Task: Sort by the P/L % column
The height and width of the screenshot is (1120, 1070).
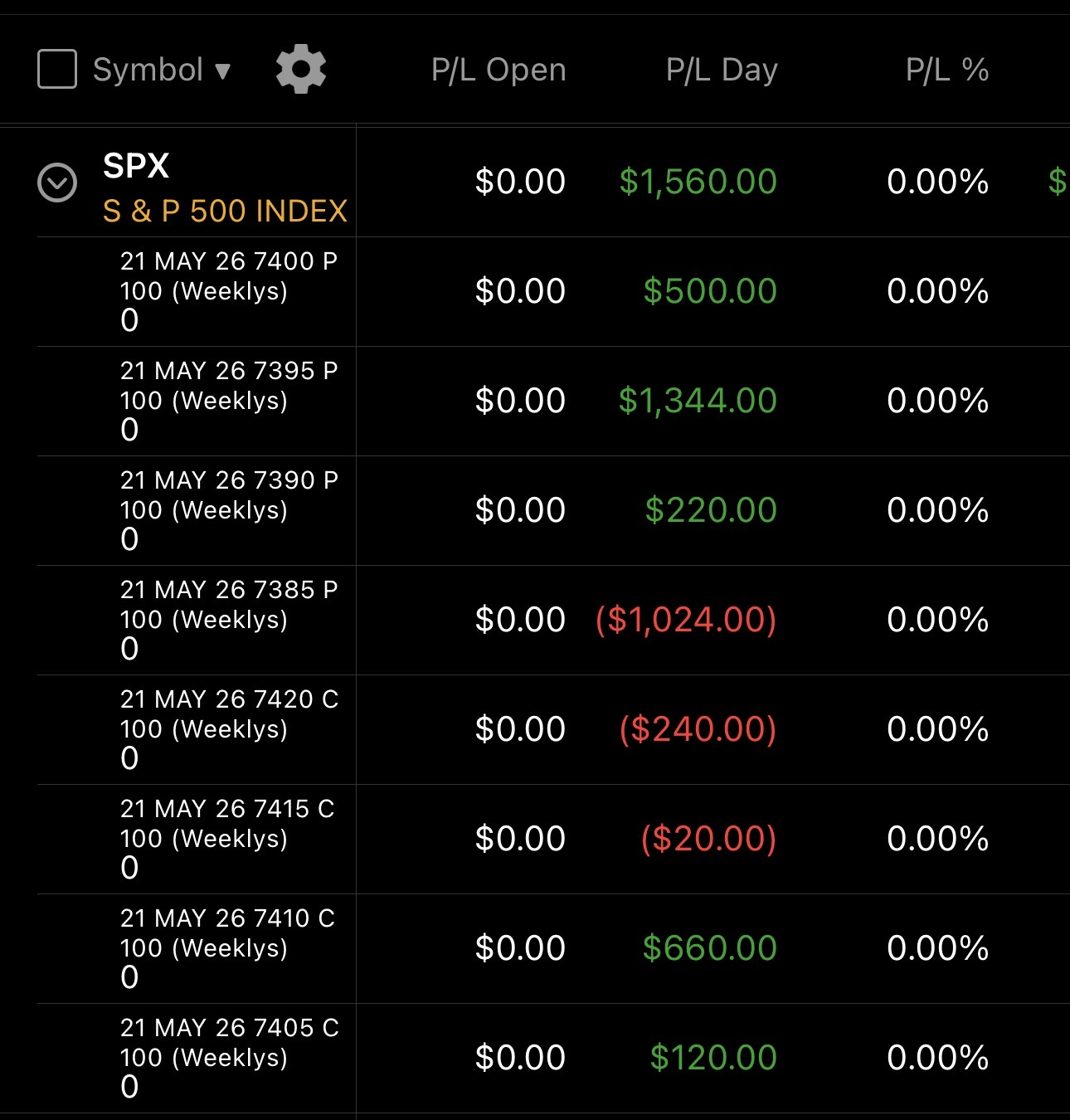Action: click(947, 70)
